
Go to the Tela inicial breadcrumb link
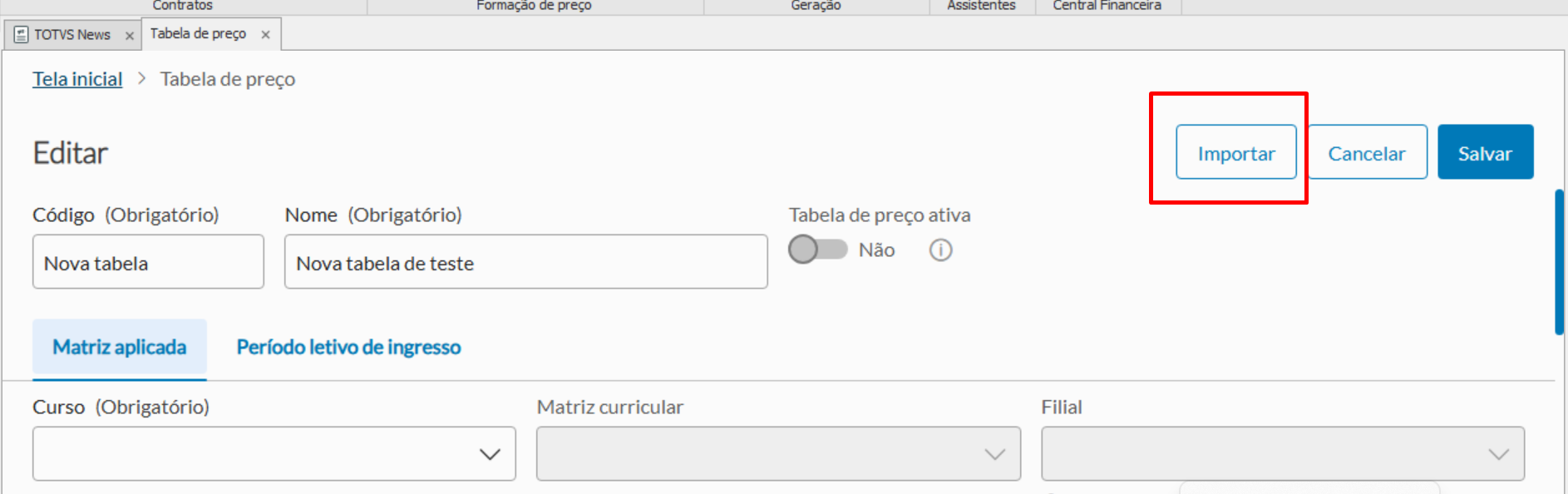tap(77, 79)
